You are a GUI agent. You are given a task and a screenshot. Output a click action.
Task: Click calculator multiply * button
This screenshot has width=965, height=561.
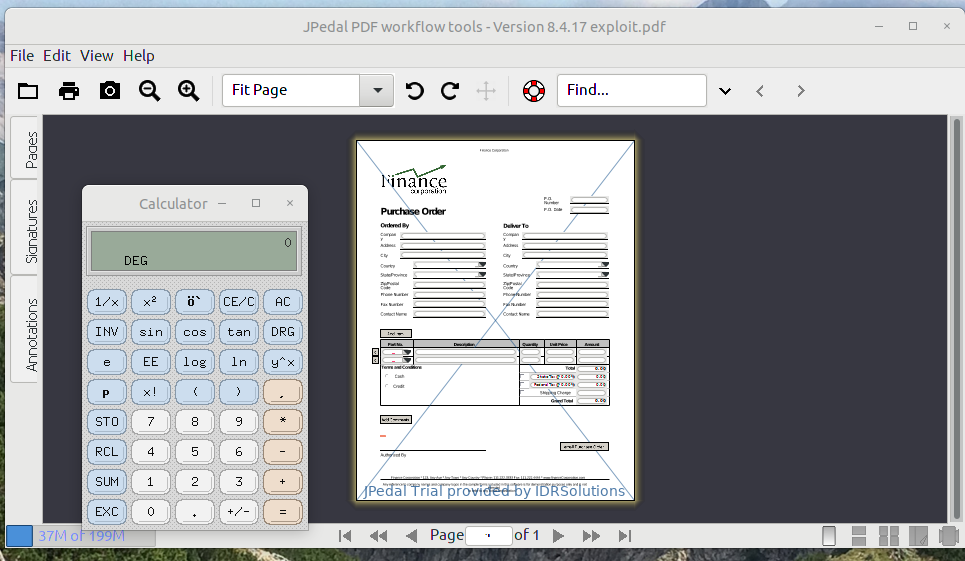pyautogui.click(x=282, y=421)
